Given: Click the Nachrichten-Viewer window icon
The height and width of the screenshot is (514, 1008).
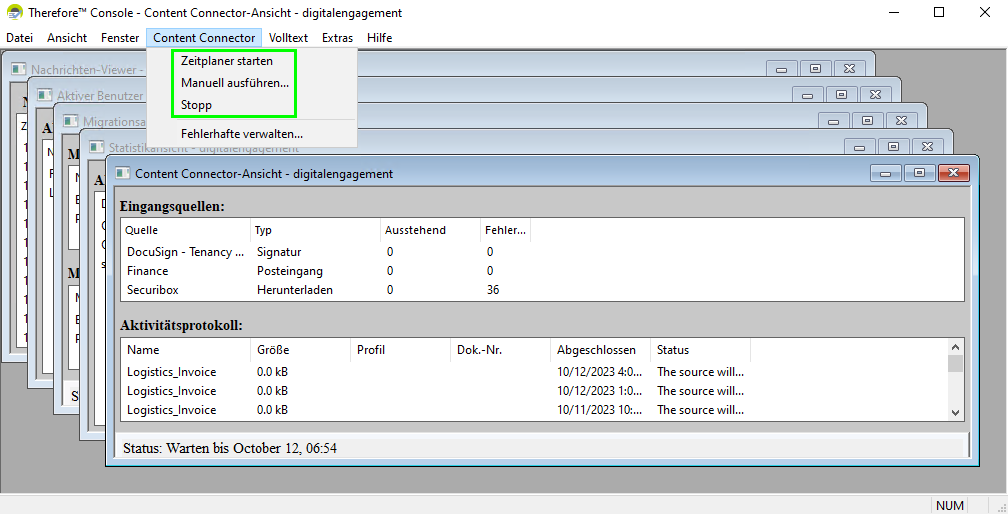Looking at the screenshot, I should [x=19, y=69].
